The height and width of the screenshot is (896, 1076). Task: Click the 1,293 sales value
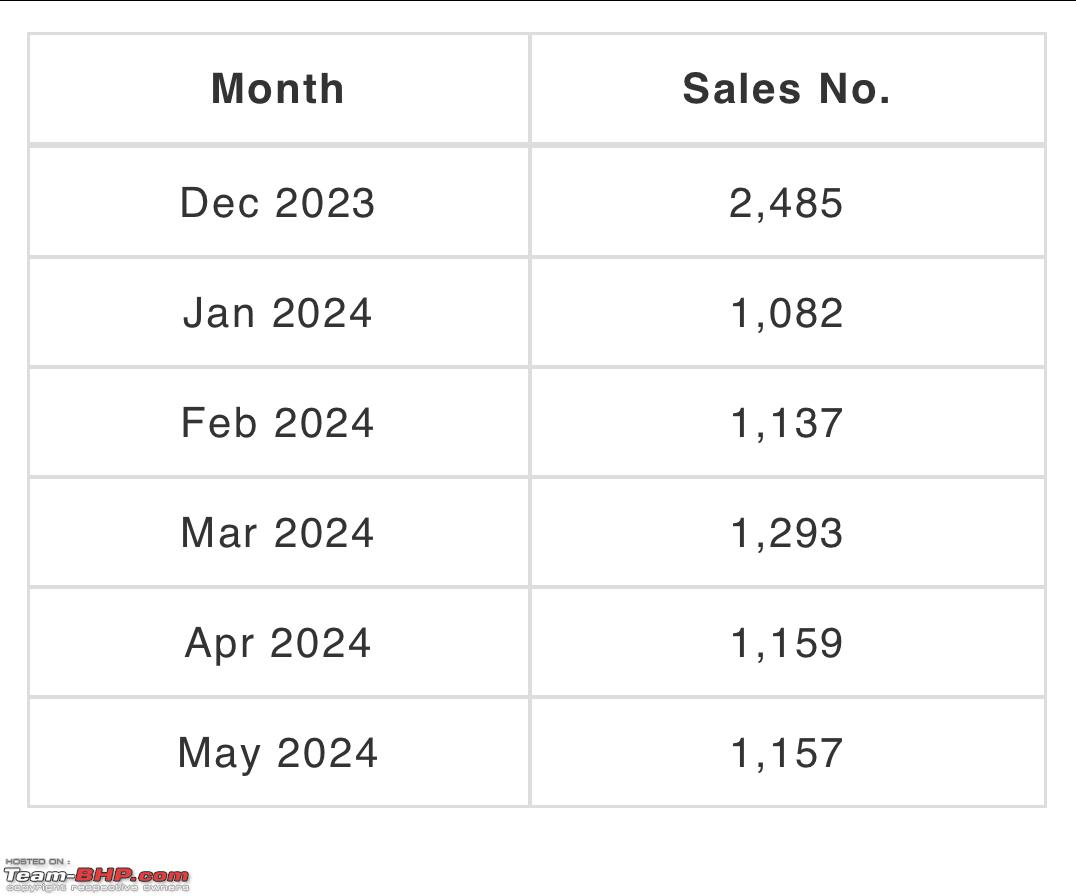(x=786, y=534)
